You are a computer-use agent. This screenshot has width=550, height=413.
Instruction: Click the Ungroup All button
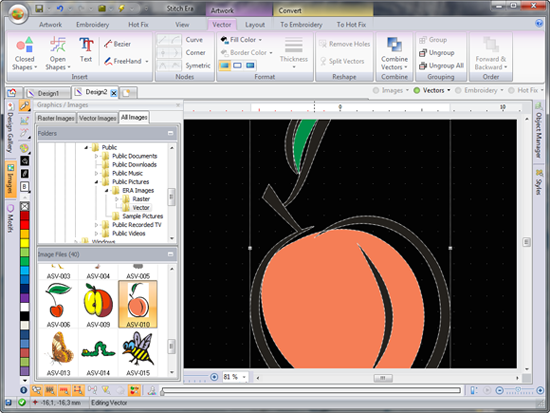pos(441,66)
